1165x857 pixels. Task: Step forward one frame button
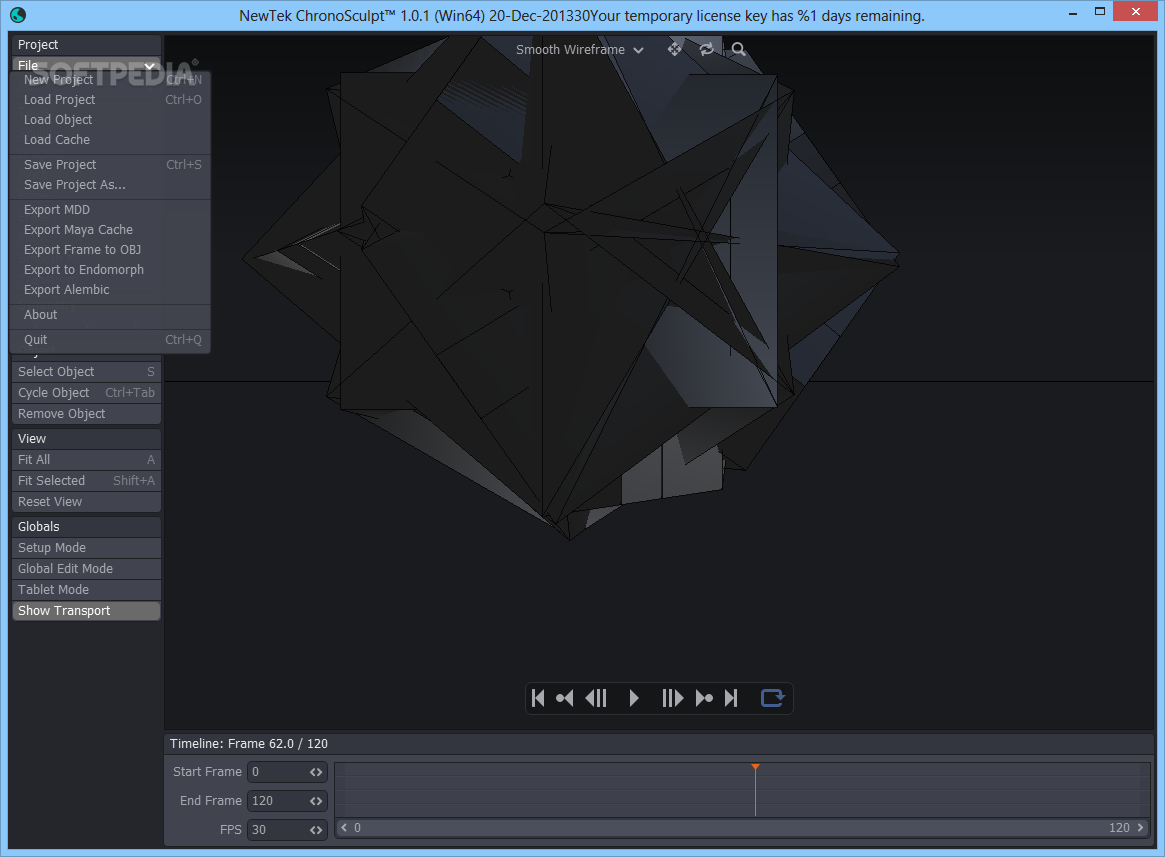click(672, 698)
